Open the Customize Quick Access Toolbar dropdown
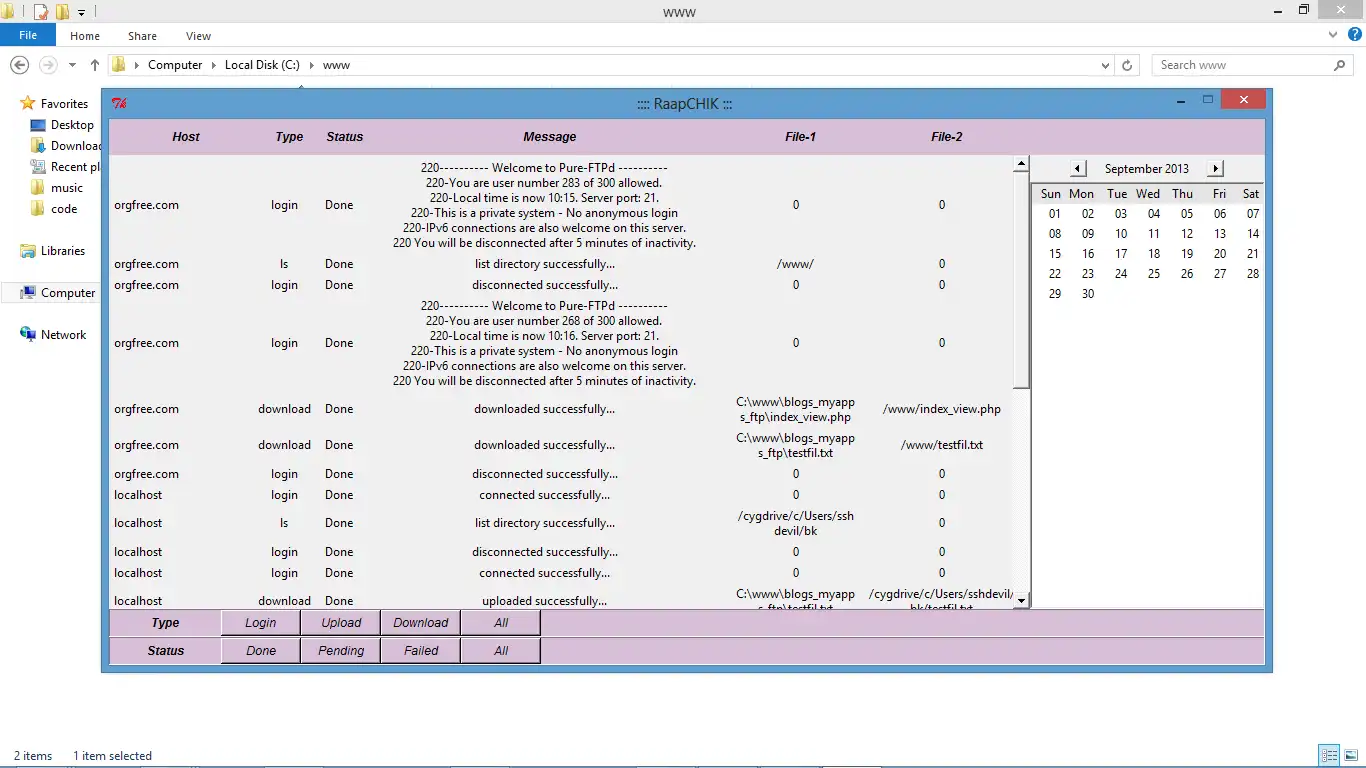The width and height of the screenshot is (1366, 768). [81, 13]
